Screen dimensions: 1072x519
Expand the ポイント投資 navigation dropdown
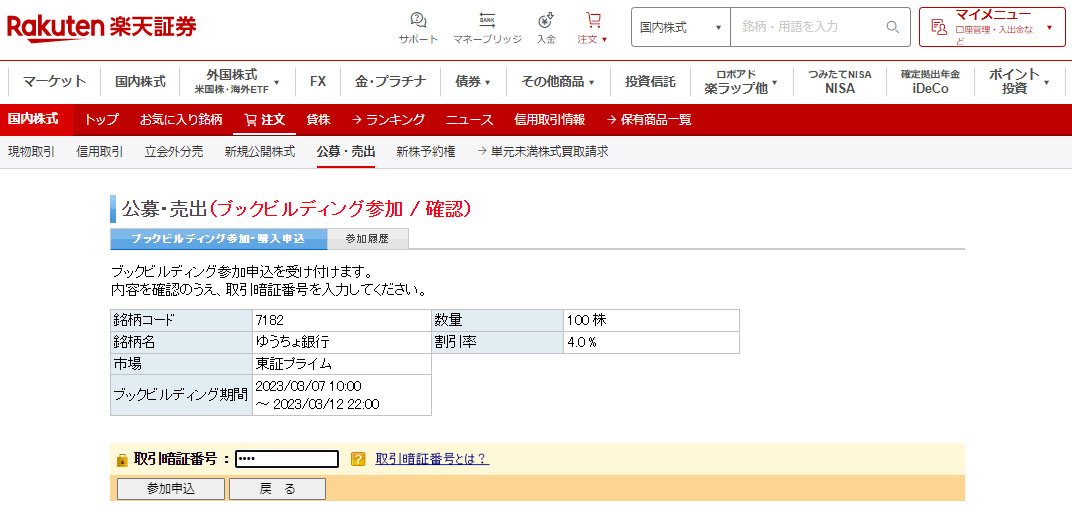tap(1019, 81)
